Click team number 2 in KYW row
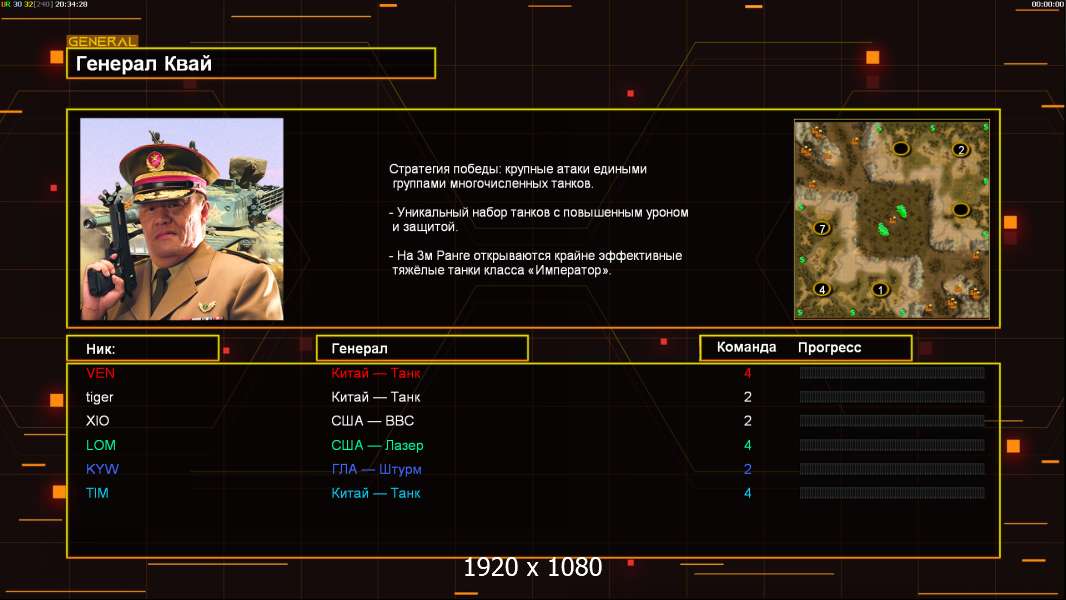The width and height of the screenshot is (1066, 600). (747, 469)
